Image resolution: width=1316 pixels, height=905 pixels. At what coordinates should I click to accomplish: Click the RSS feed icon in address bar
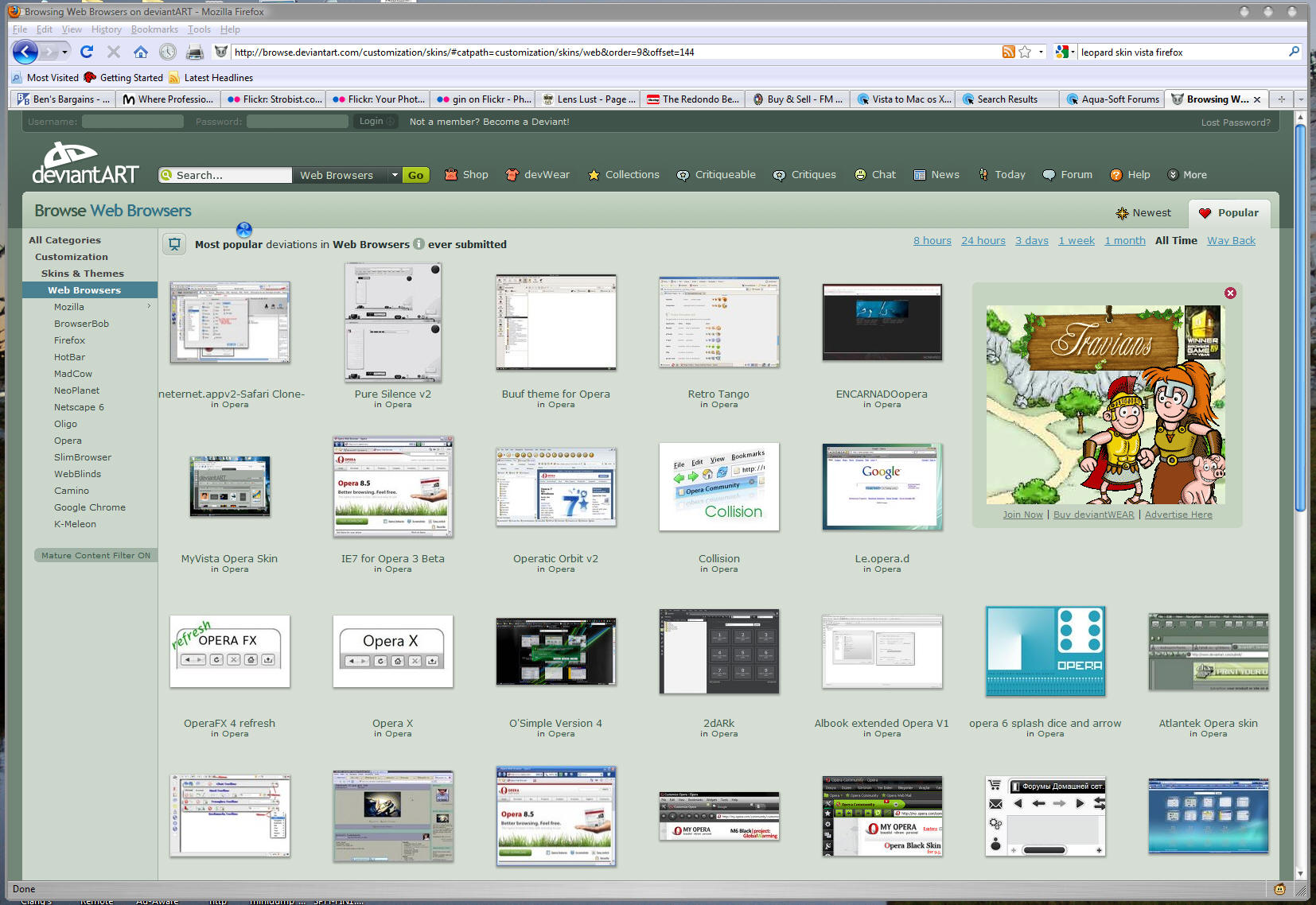(x=1008, y=52)
